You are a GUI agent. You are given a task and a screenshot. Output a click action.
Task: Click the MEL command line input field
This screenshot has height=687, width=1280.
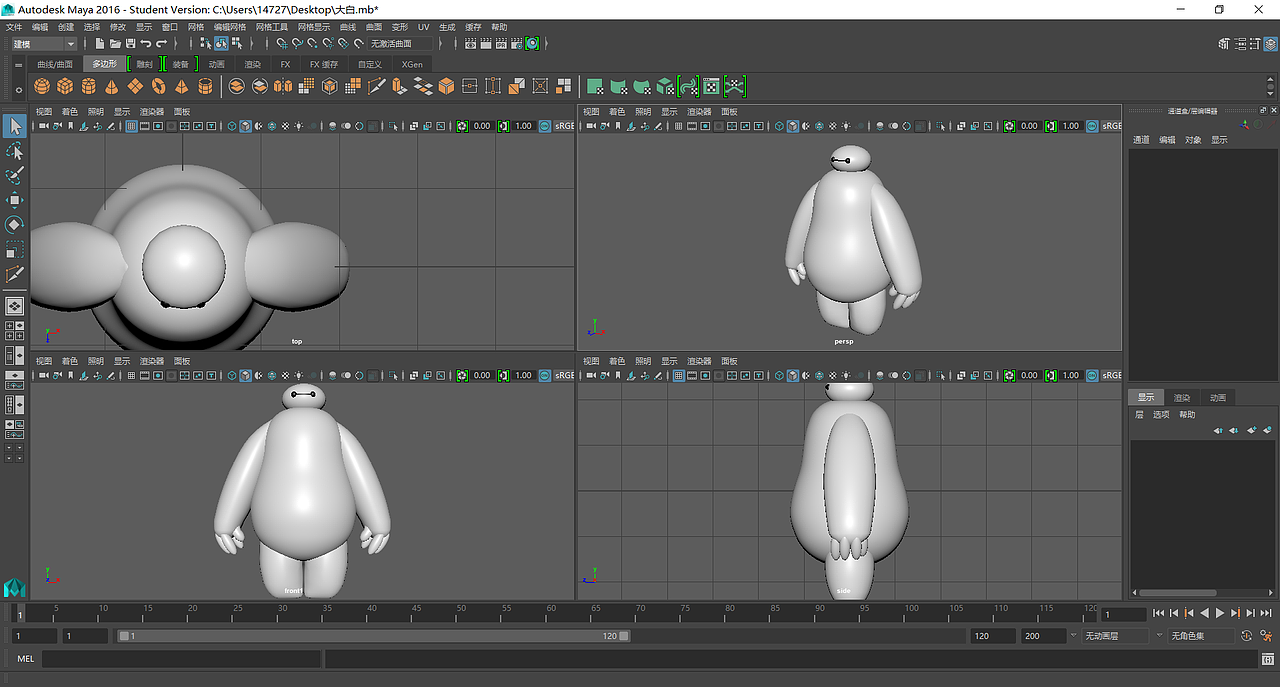point(181,659)
